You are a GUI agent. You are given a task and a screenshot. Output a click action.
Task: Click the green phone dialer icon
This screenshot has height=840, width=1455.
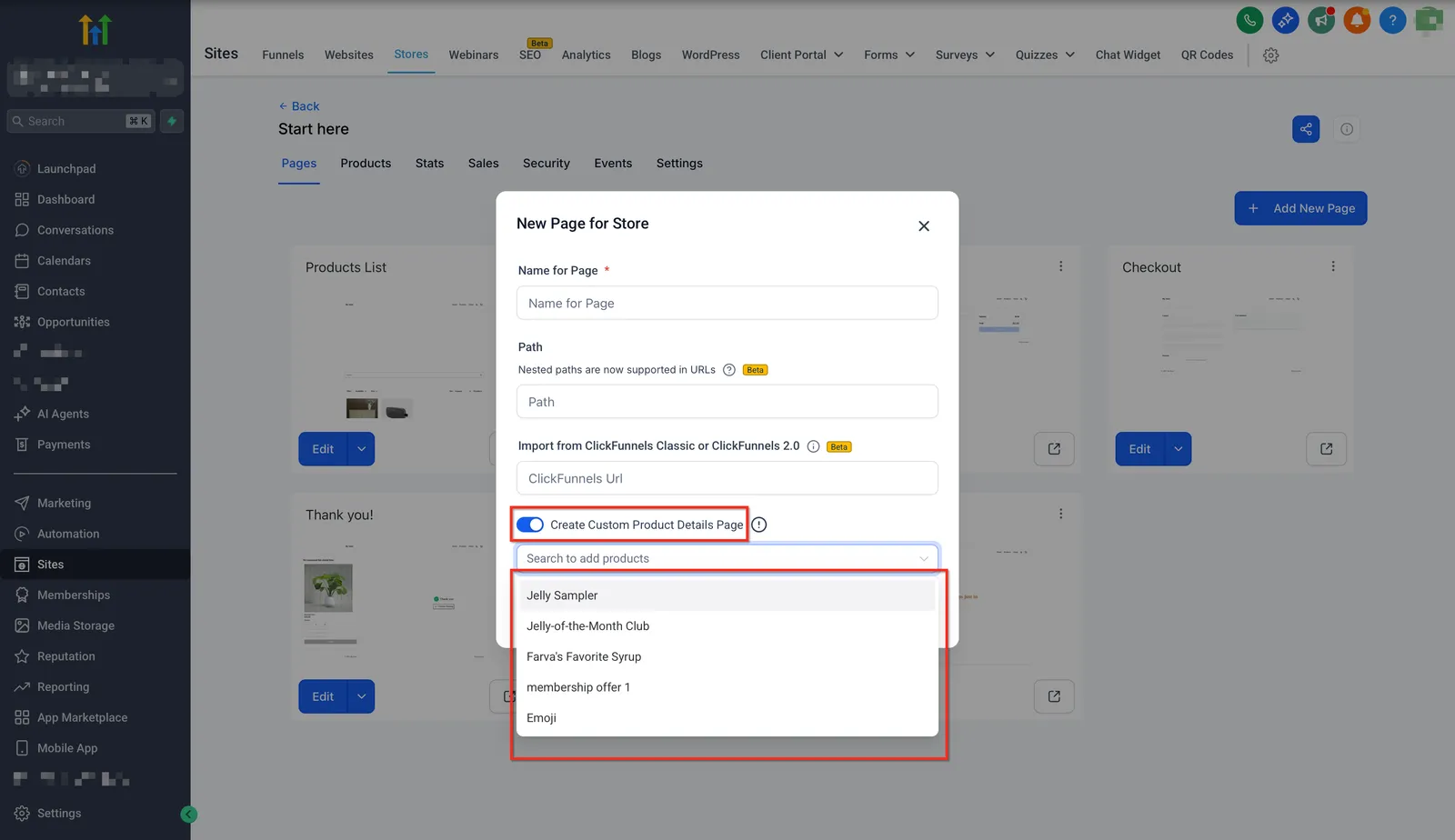pos(1249,19)
